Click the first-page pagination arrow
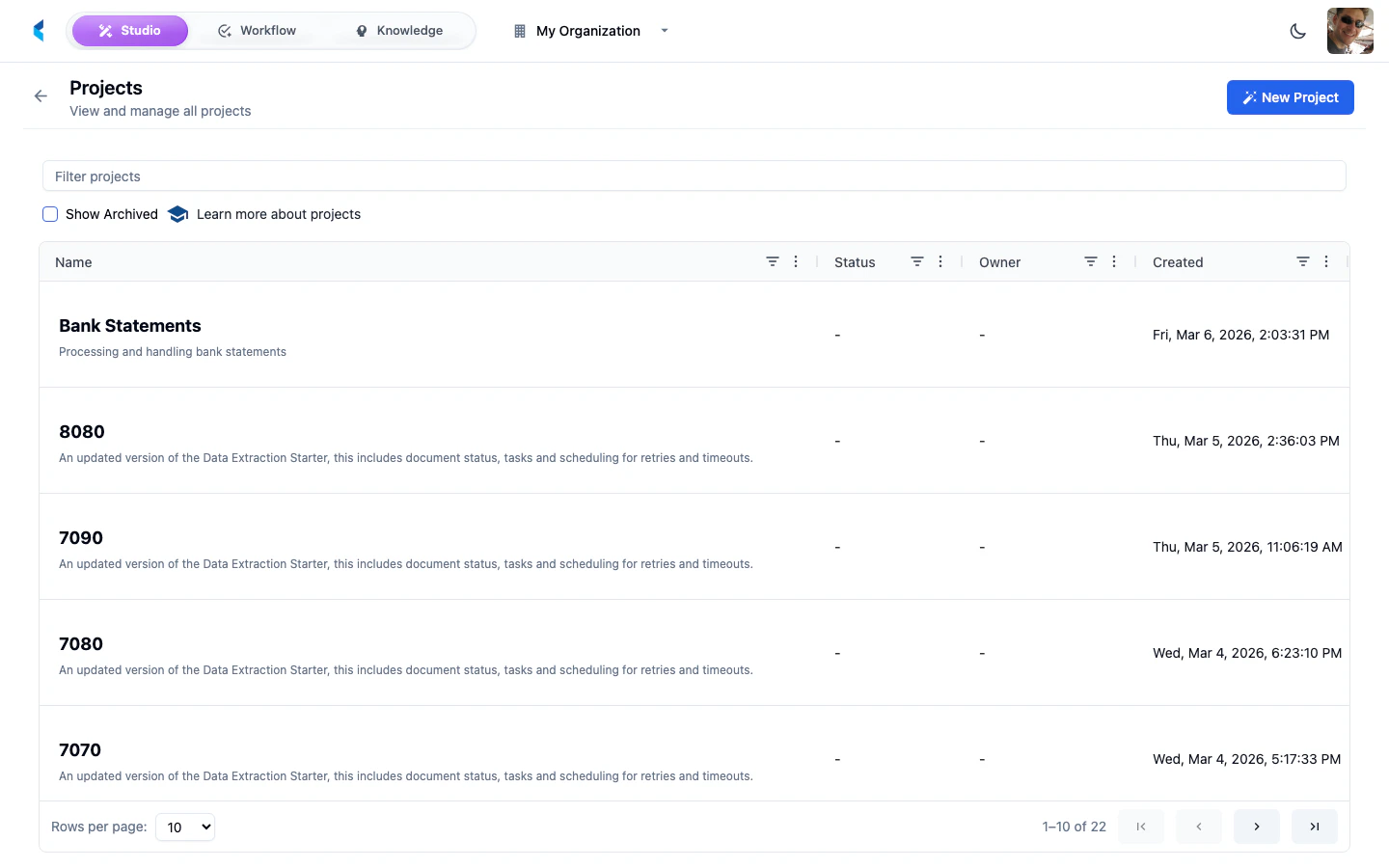The image size is (1389, 868). click(1140, 827)
